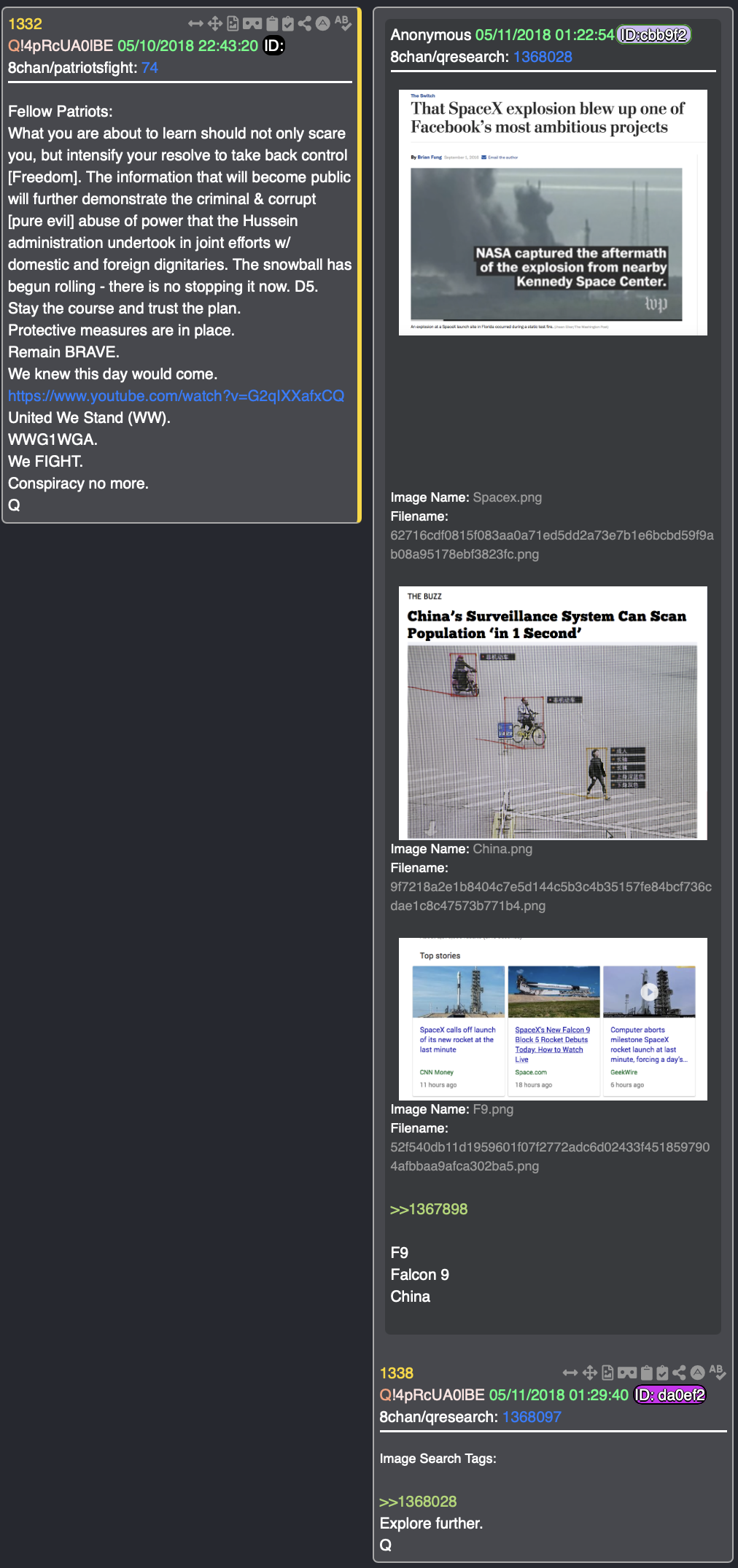
Task: Click the 'Explore further.' text
Action: pyautogui.click(x=432, y=1524)
